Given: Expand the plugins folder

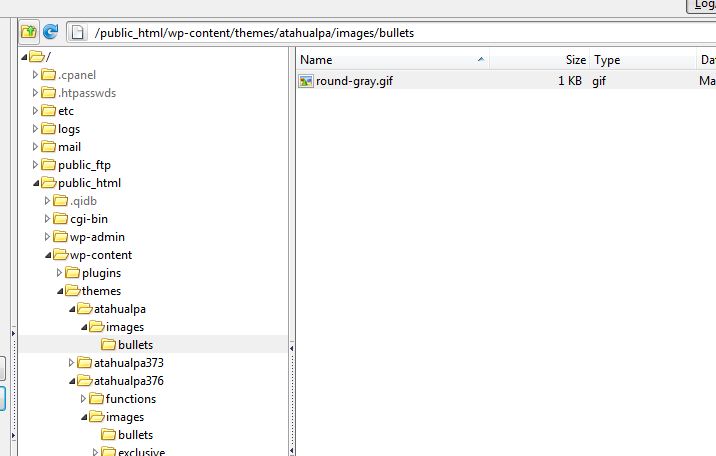Looking at the screenshot, I should point(59,273).
